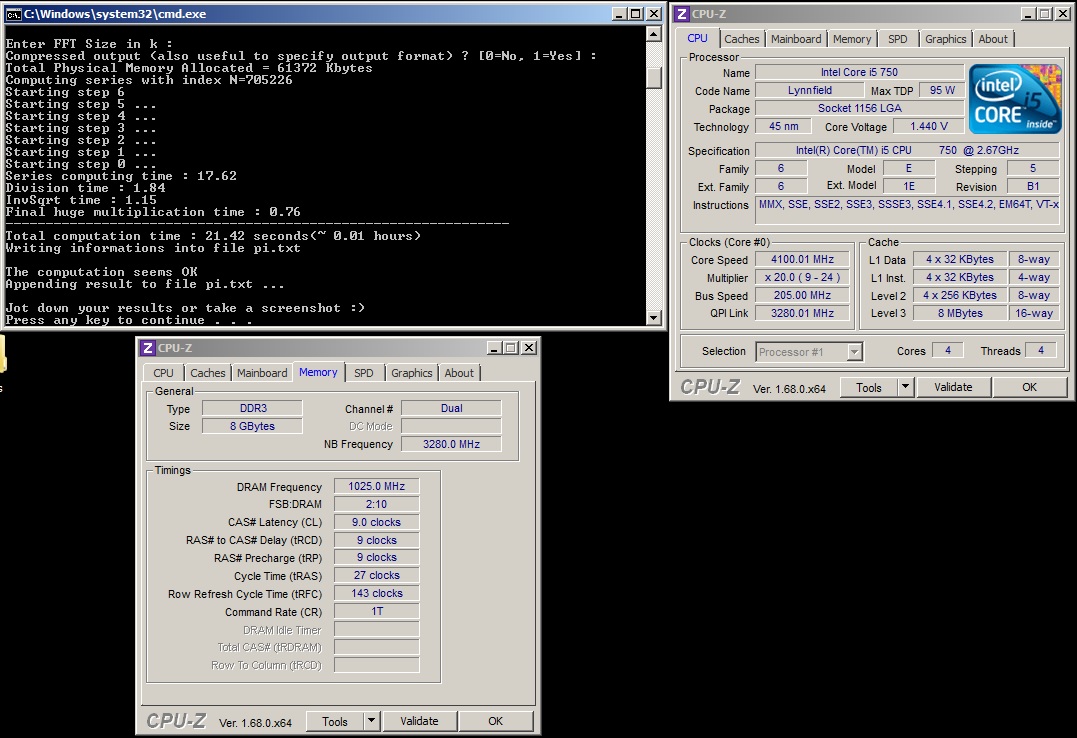Click the DRAM Frequency value 1025.0 MHz
The height and width of the screenshot is (738, 1077).
(376, 486)
